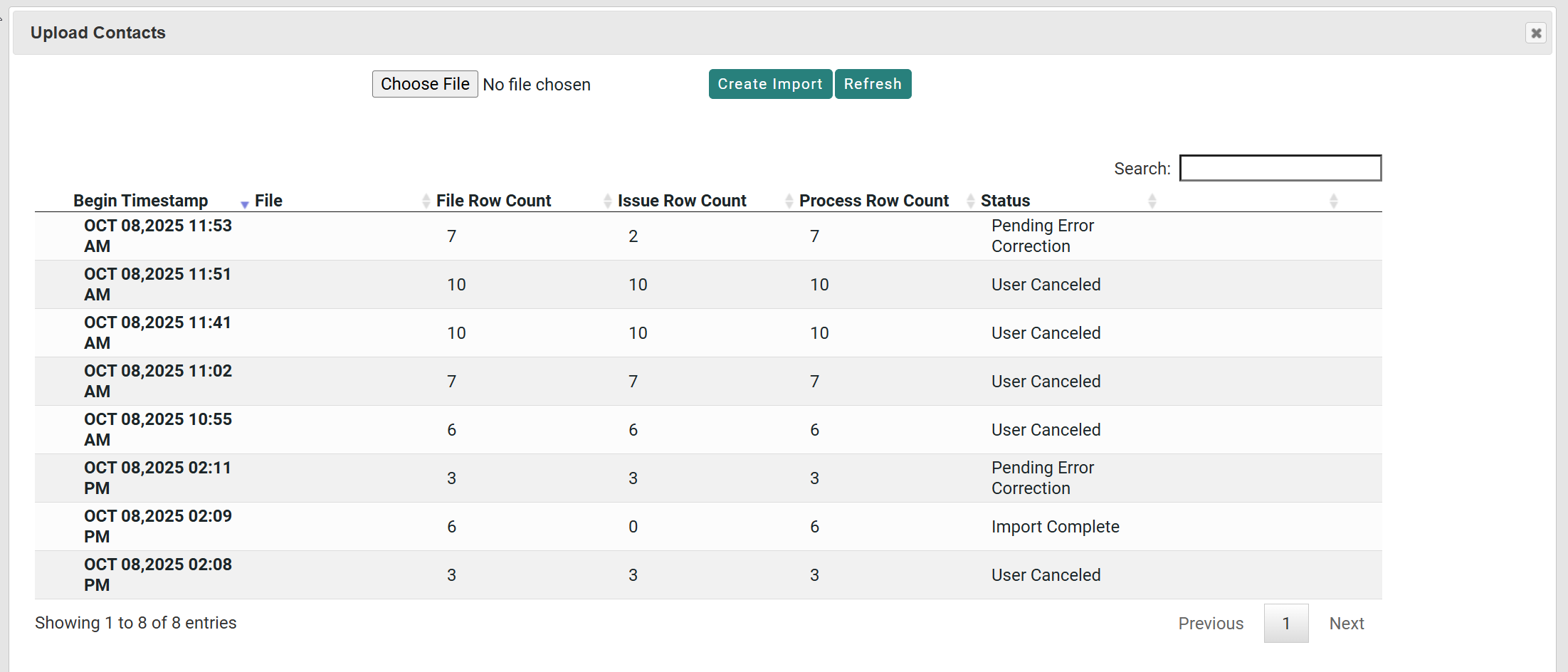The height and width of the screenshot is (672, 1568).
Task: Focus the Search input field
Action: [1280, 168]
